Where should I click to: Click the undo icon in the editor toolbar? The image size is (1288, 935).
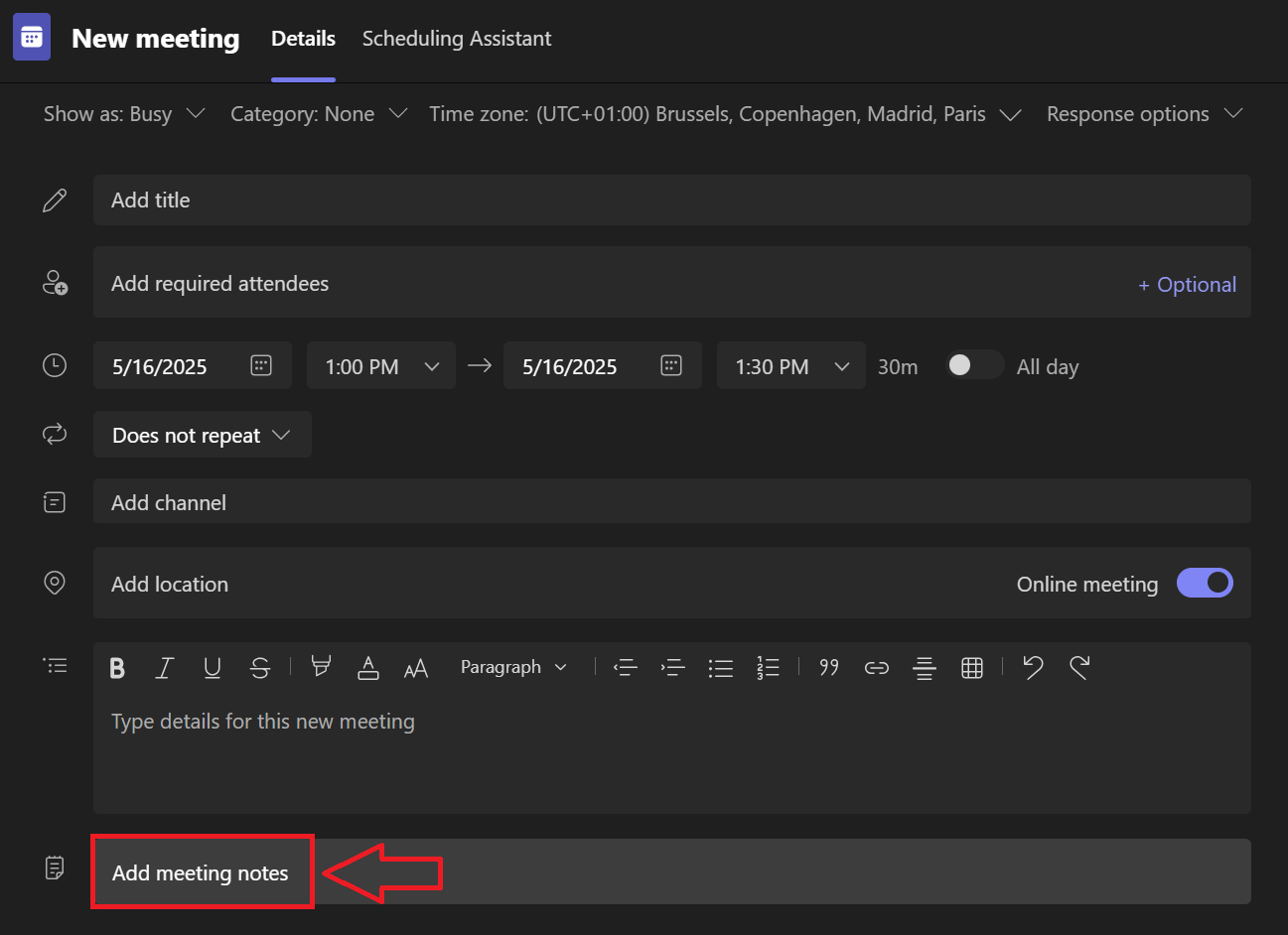point(1033,667)
